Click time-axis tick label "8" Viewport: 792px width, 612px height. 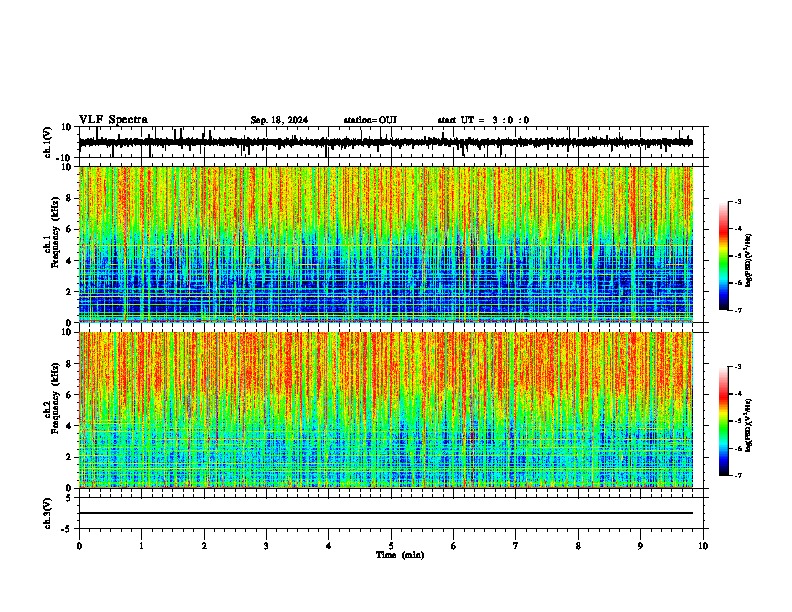coord(578,546)
